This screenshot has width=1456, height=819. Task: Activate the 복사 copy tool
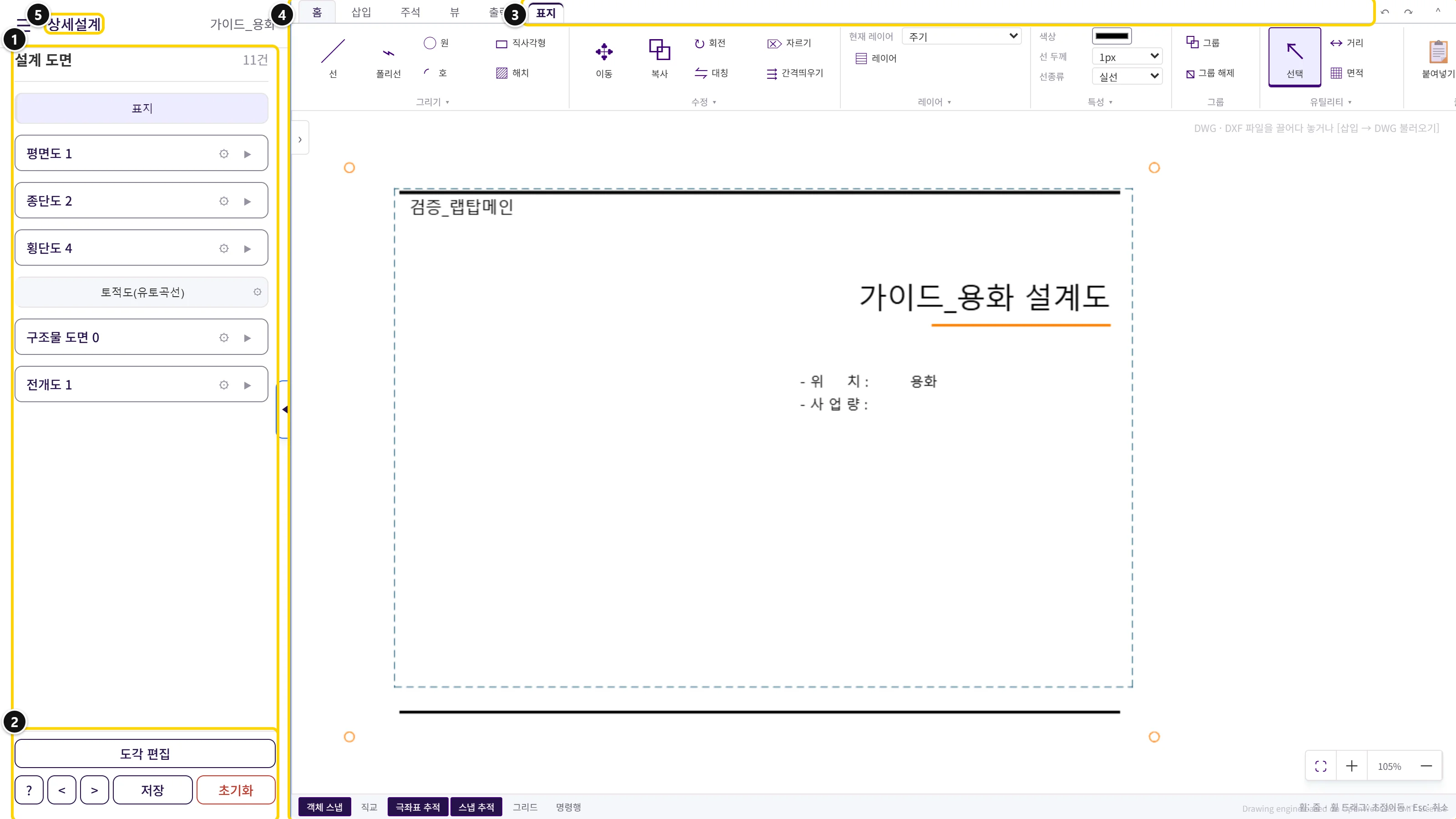[659, 58]
